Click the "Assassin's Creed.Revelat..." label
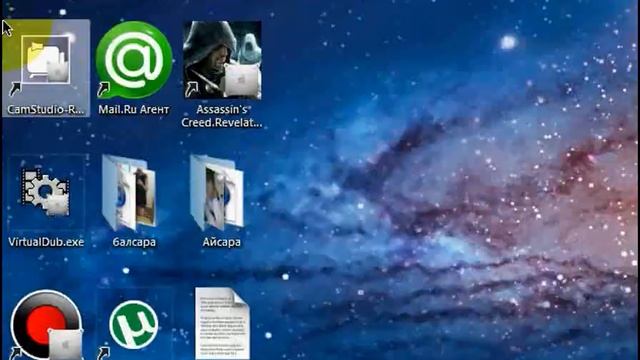640x360 pixels. click(222, 116)
